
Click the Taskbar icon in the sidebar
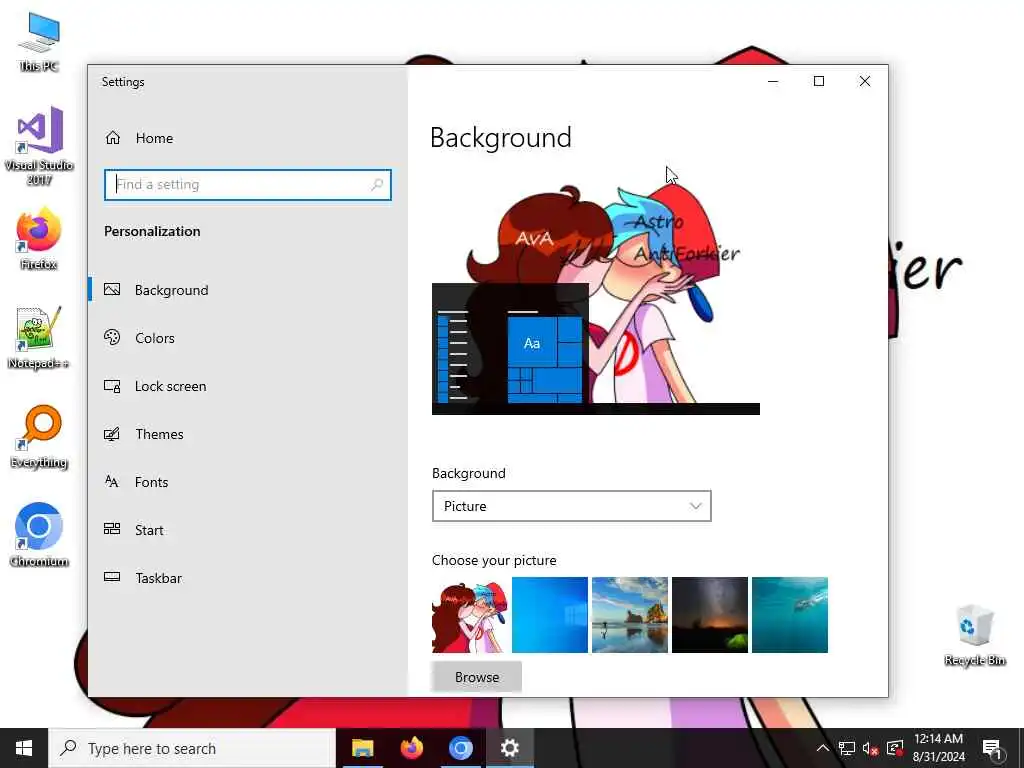(x=112, y=577)
